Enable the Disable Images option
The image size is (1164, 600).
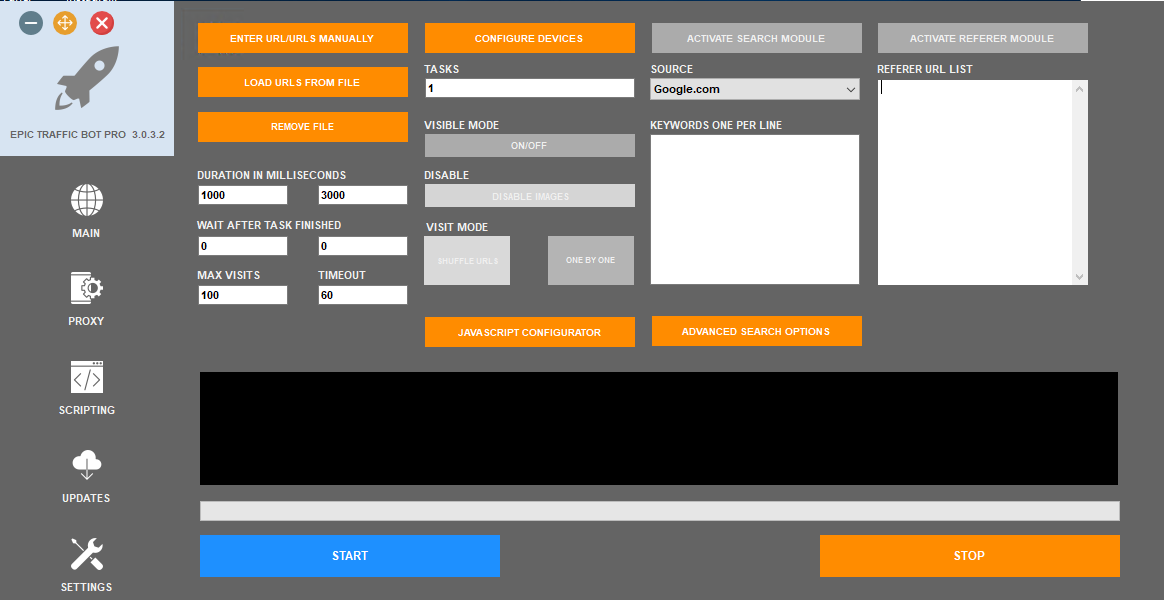tap(529, 195)
